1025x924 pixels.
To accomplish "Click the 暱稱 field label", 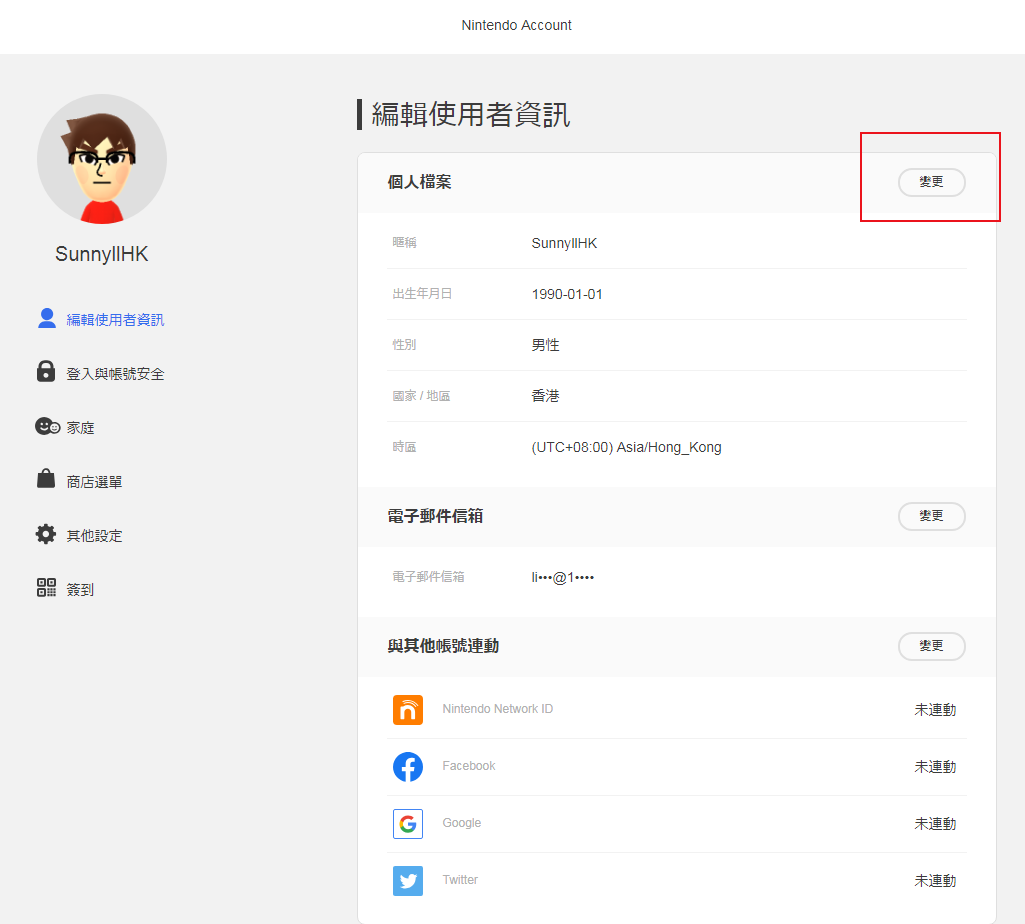I will point(404,242).
